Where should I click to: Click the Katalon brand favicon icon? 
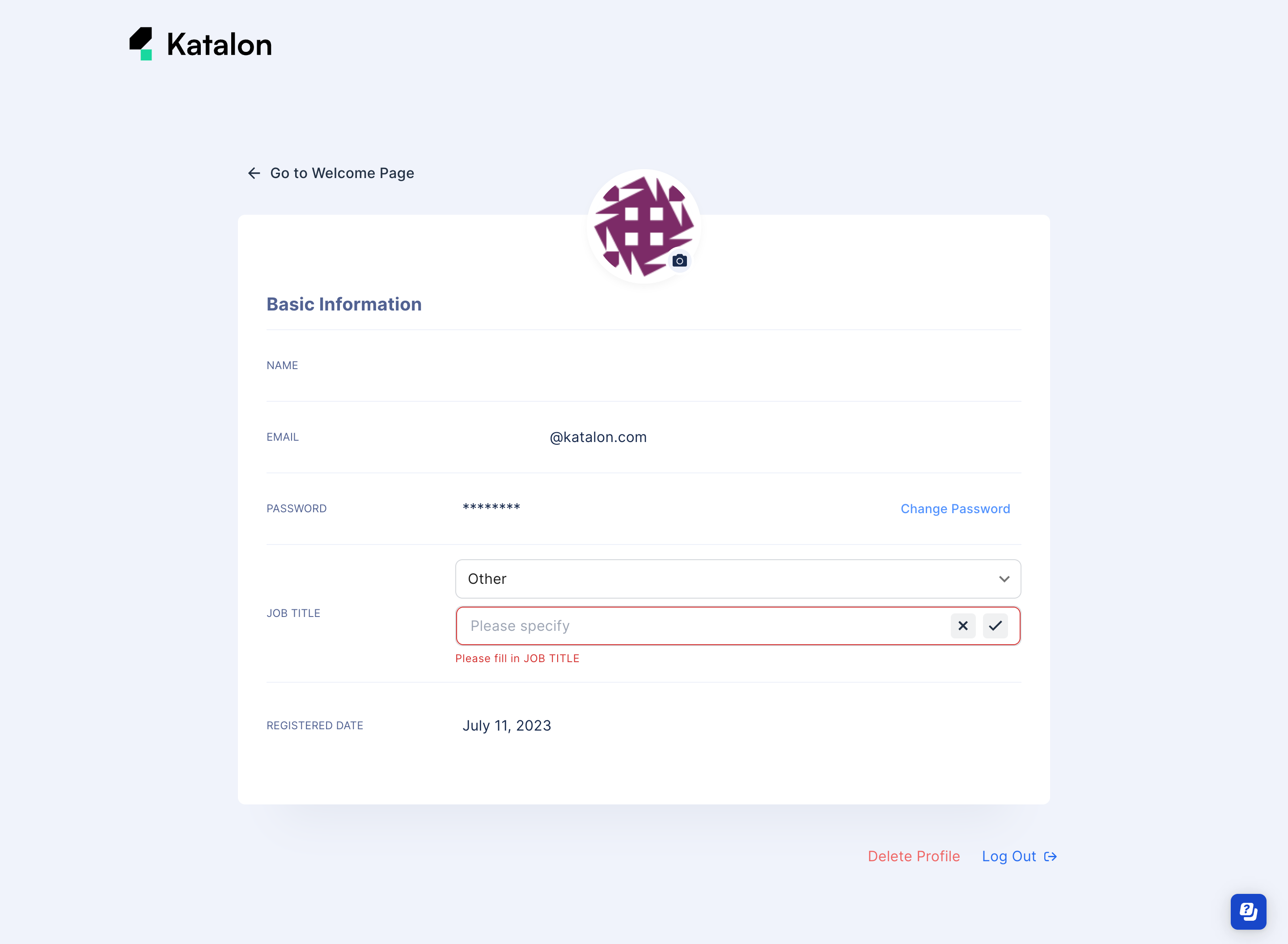coord(143,43)
